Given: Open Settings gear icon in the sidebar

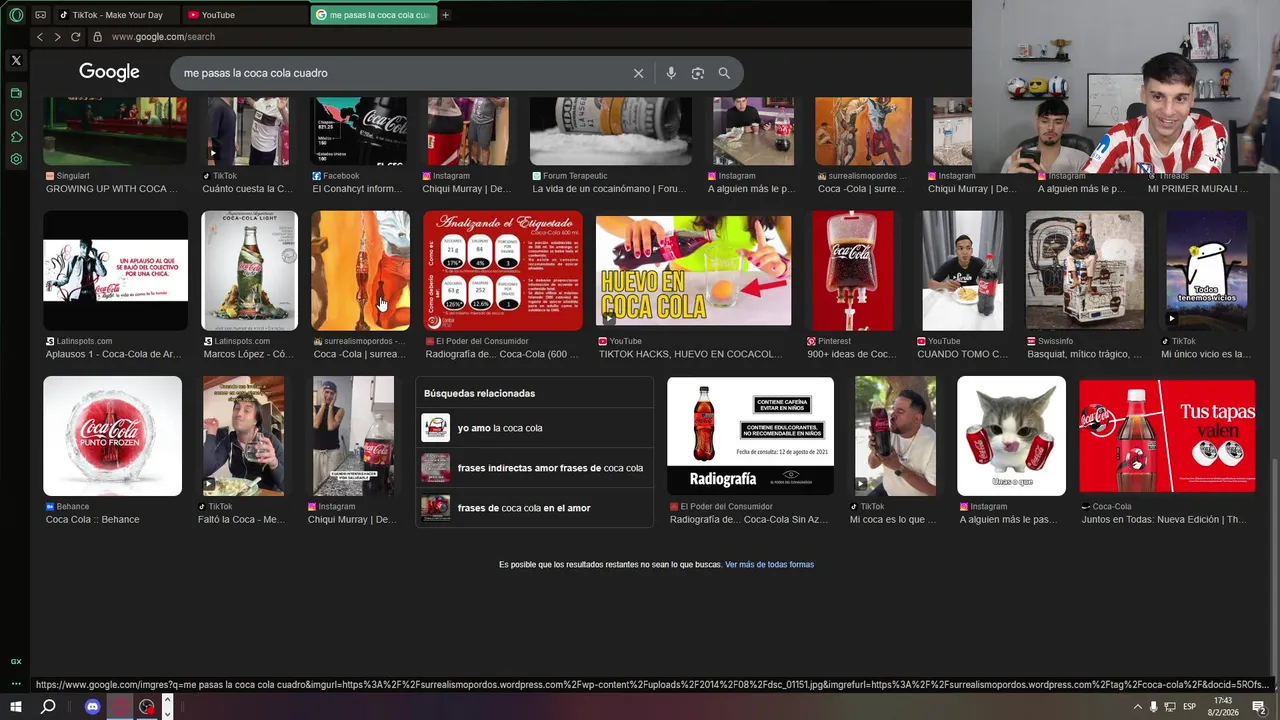Looking at the screenshot, I should 16,159.
